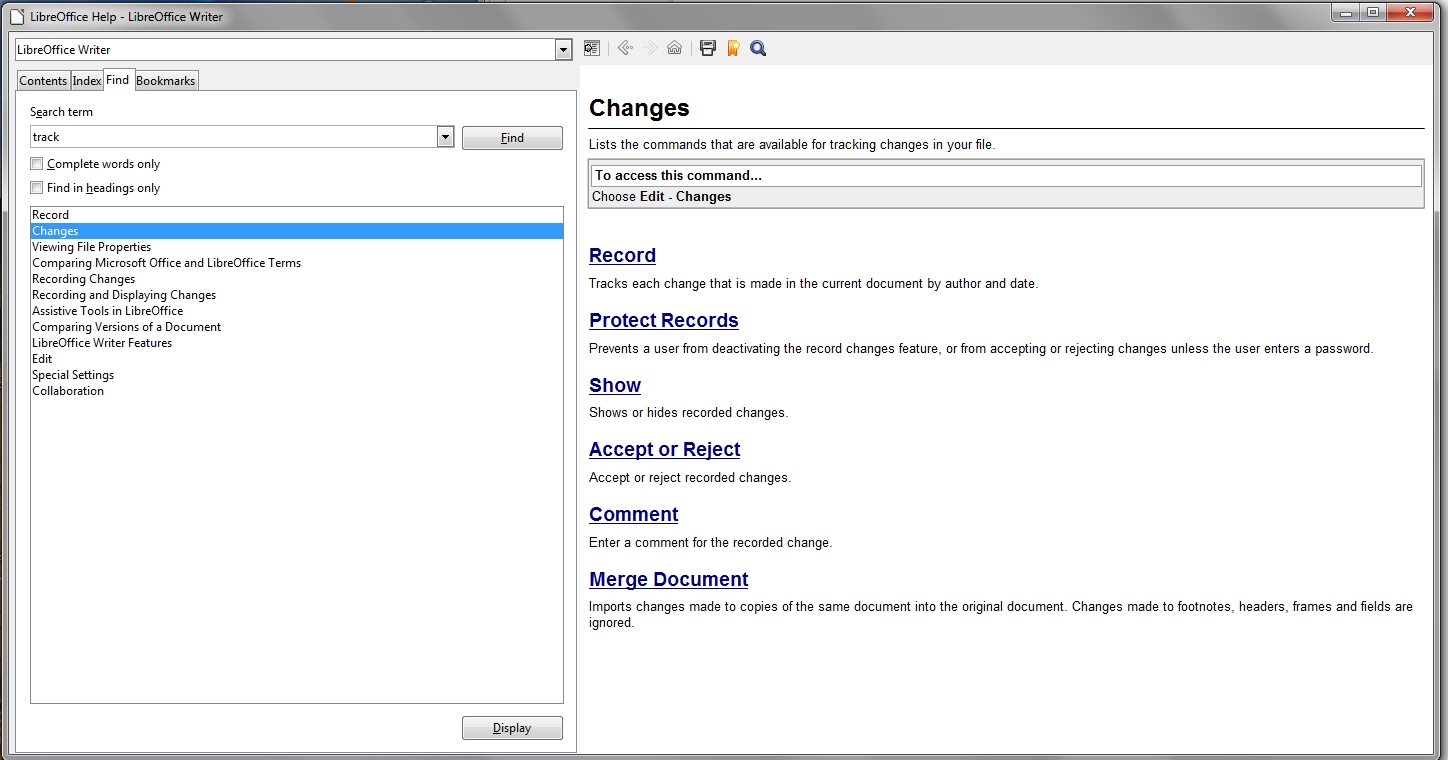Select the highlighted Changes search result
Image resolution: width=1448 pixels, height=760 pixels.
(x=297, y=231)
